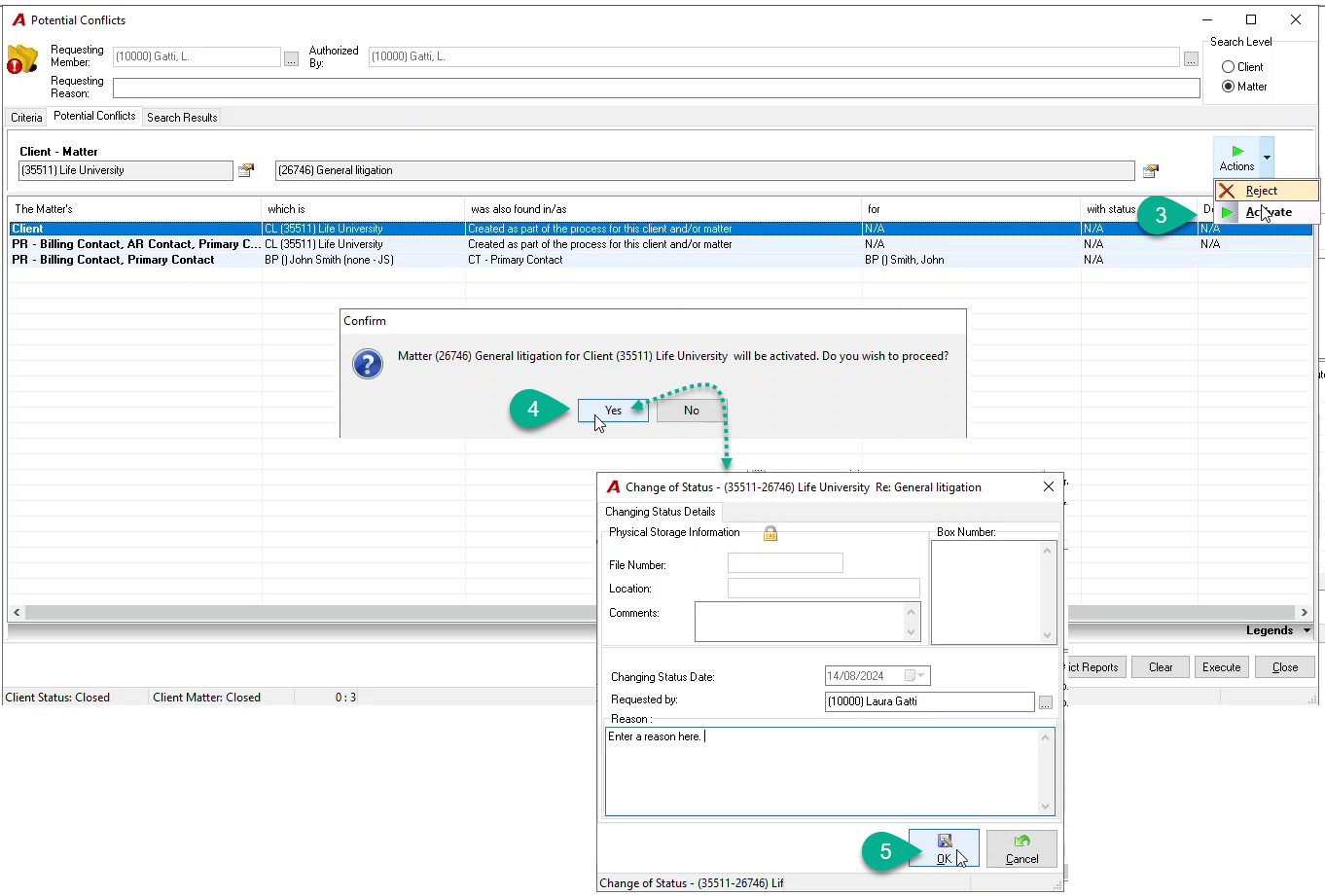The height and width of the screenshot is (896, 1325).
Task: Switch to the Criteria tab
Action: 26,118
